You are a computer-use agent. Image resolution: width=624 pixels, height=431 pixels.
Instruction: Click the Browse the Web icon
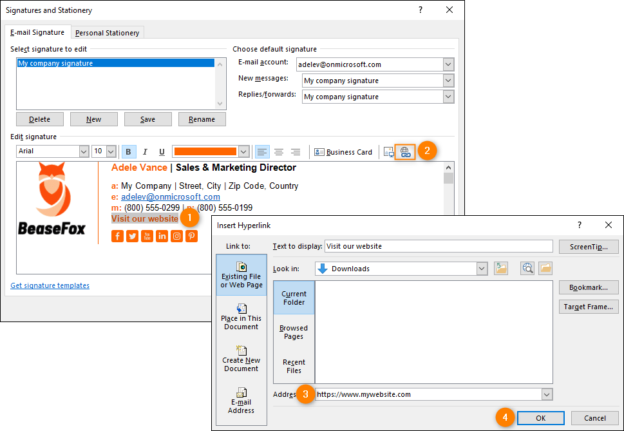(526, 268)
